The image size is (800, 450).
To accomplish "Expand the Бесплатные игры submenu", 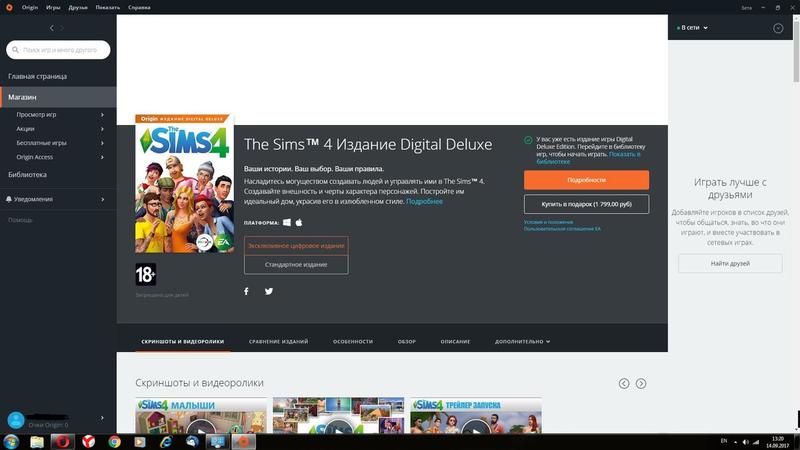I will [103, 143].
